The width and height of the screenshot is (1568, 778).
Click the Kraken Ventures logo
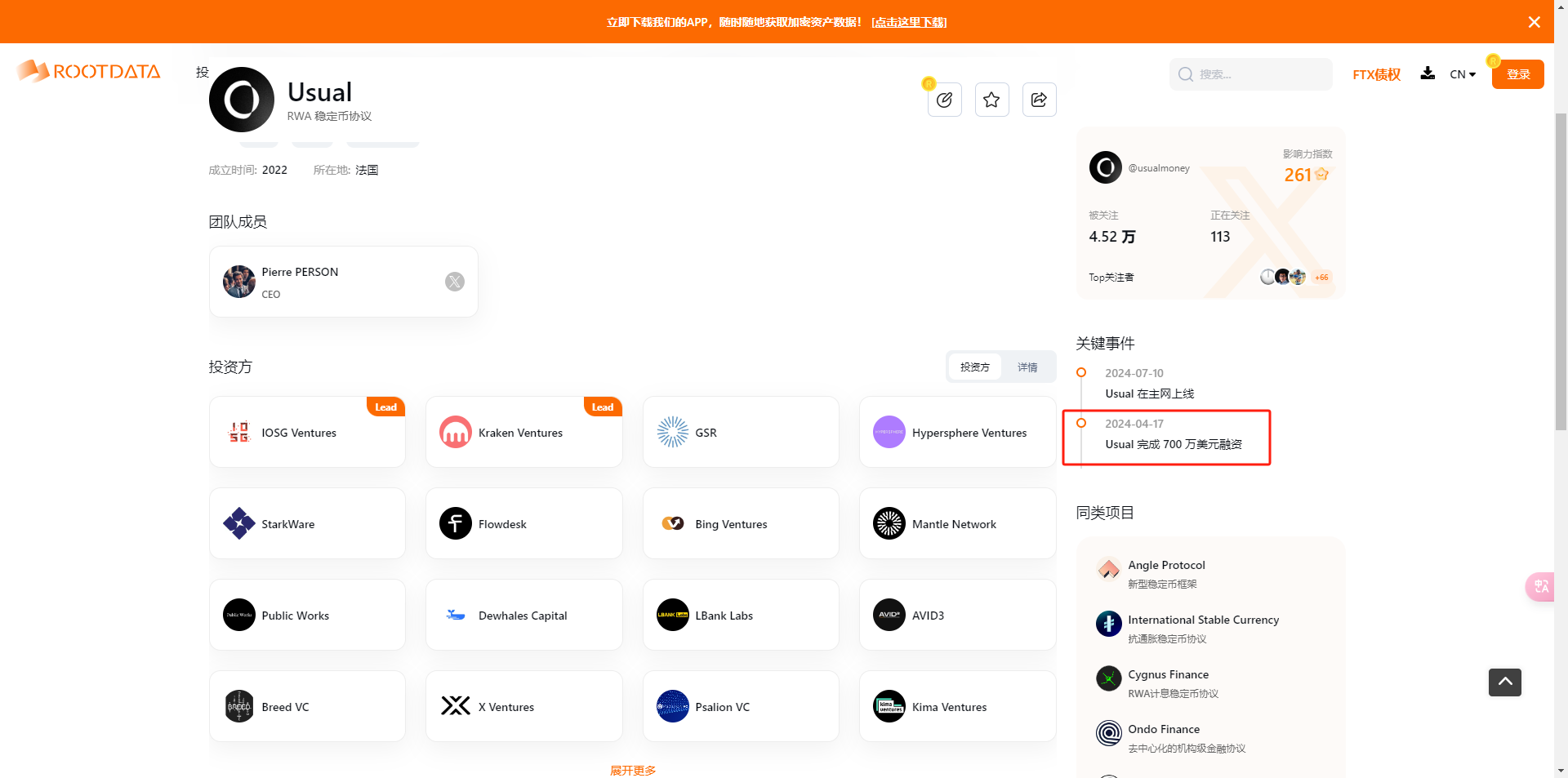tap(456, 432)
